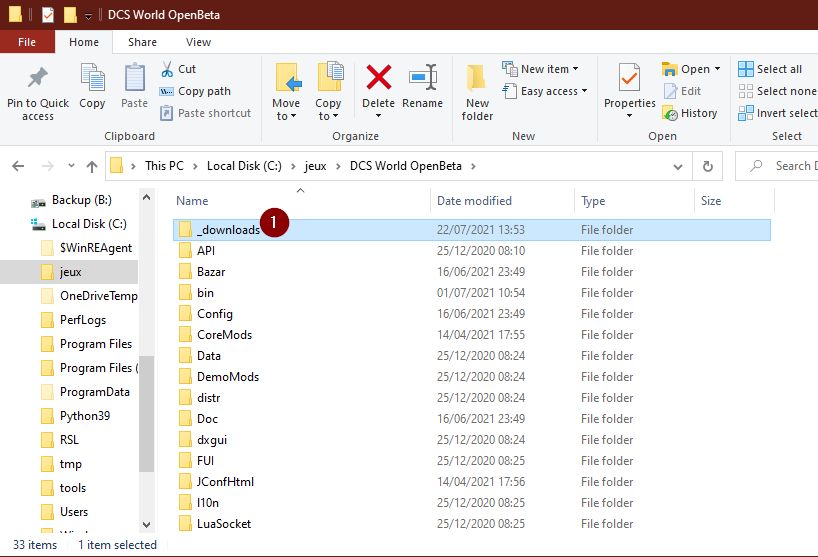Click the Rename icon in ribbon
The height and width of the screenshot is (557, 818).
tap(422, 79)
